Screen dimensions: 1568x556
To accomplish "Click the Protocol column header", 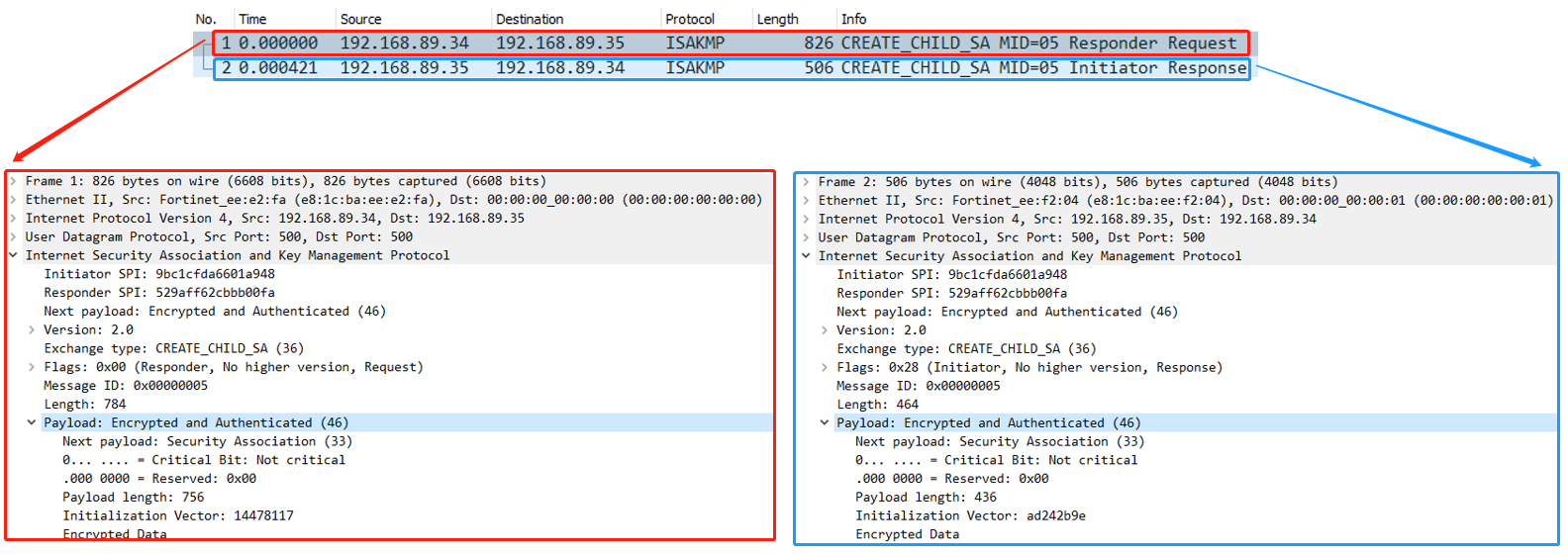I will click(690, 19).
